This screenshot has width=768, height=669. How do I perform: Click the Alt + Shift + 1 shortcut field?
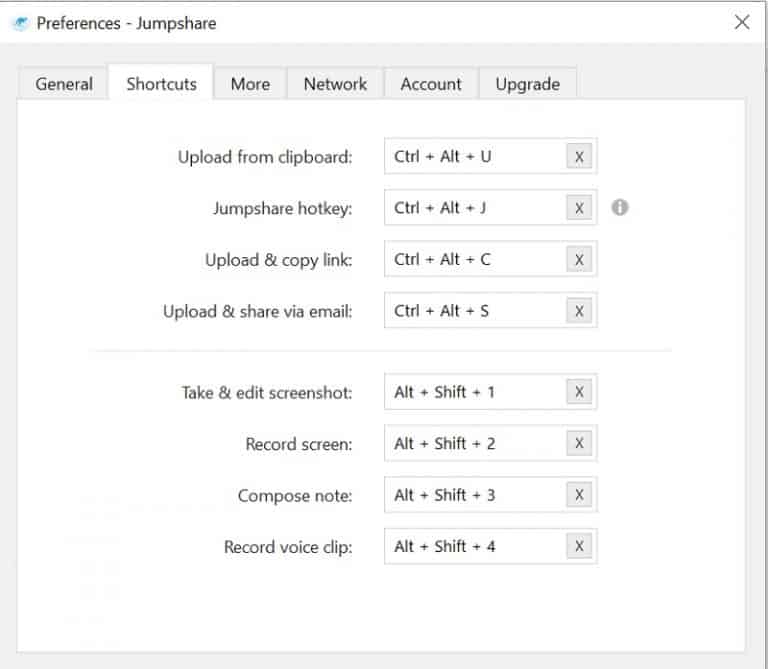click(491, 392)
